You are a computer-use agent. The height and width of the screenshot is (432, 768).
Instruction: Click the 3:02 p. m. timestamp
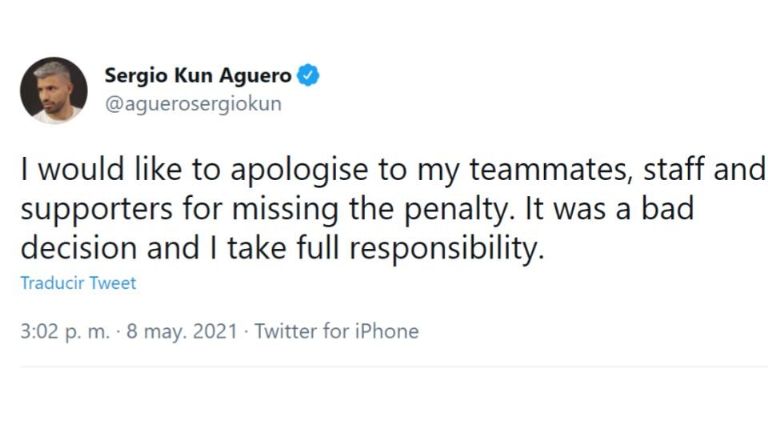tap(63, 332)
